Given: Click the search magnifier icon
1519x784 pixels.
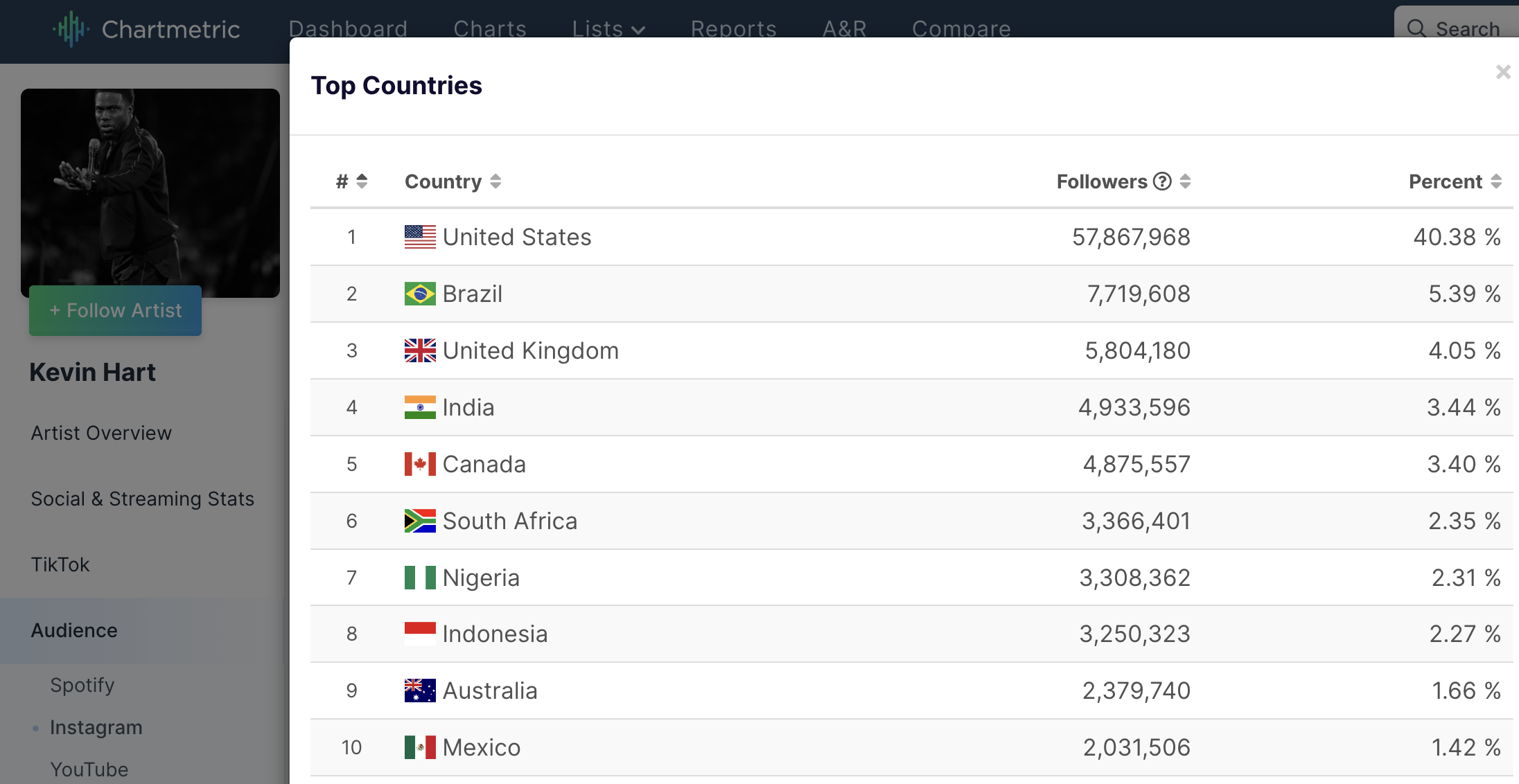Looking at the screenshot, I should coord(1416,29).
